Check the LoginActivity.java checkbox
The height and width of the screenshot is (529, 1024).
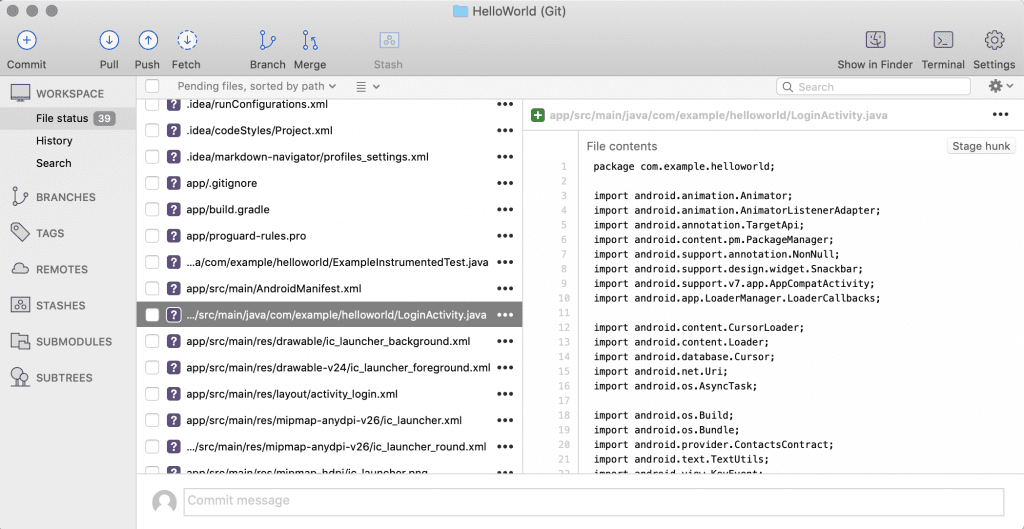(x=152, y=315)
